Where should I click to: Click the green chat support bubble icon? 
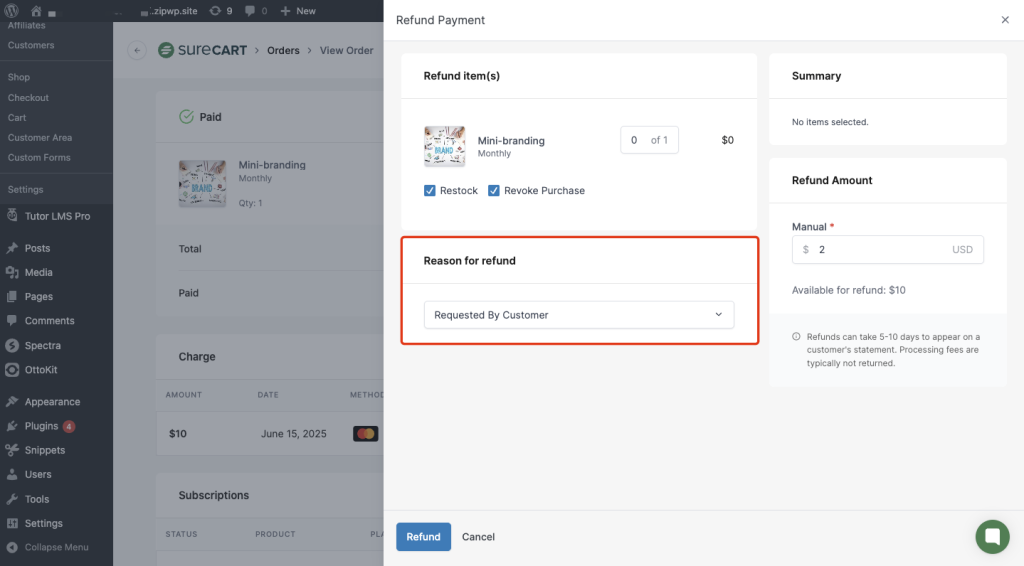tap(992, 537)
